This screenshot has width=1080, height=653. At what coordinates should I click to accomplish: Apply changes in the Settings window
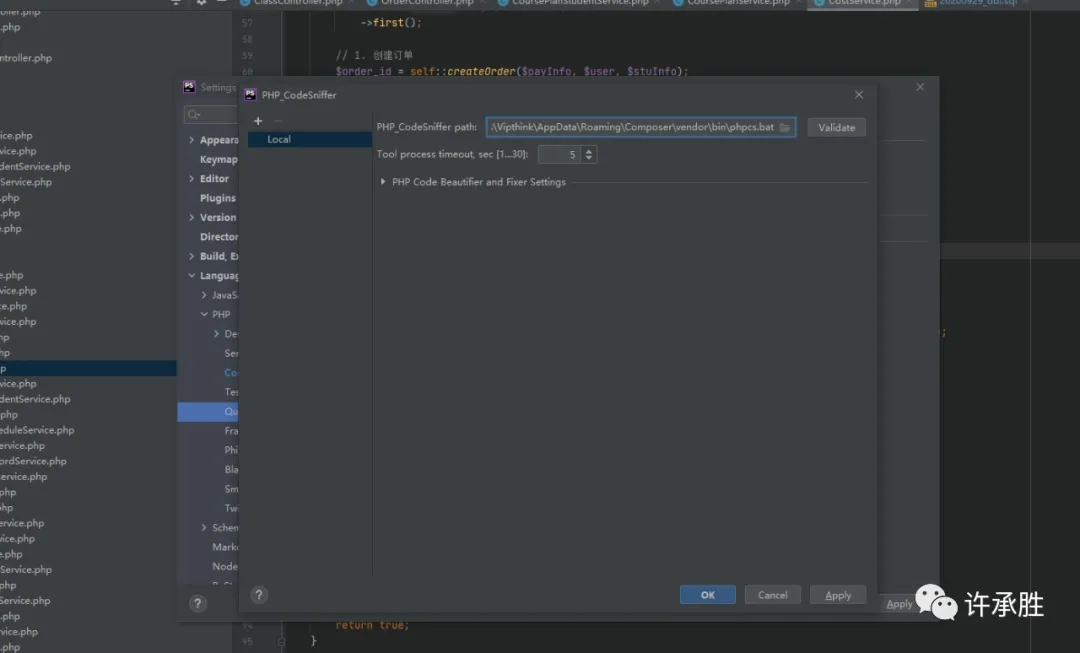(x=899, y=604)
